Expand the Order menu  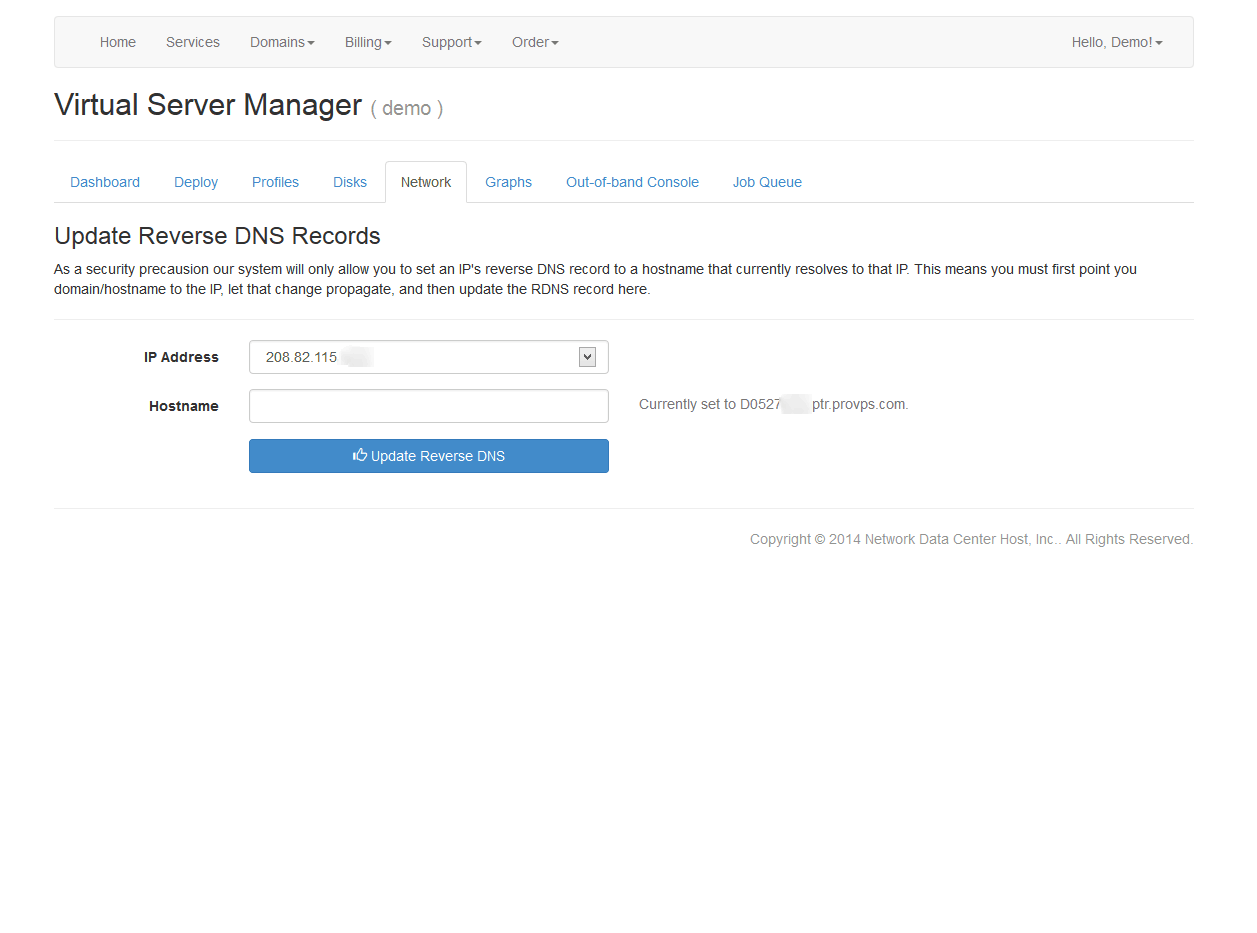coord(535,42)
